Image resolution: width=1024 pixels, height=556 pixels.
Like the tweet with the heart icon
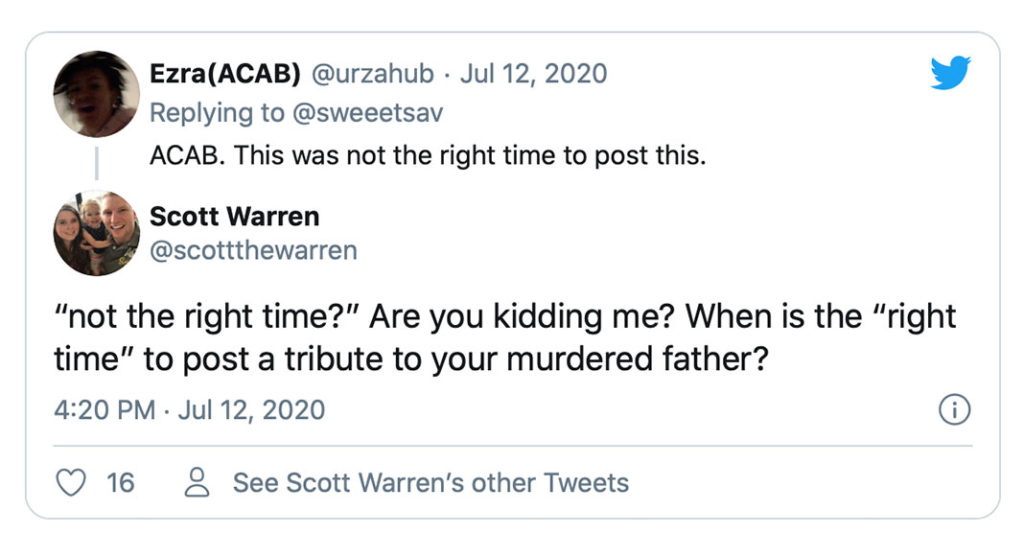pyautogui.click(x=70, y=483)
